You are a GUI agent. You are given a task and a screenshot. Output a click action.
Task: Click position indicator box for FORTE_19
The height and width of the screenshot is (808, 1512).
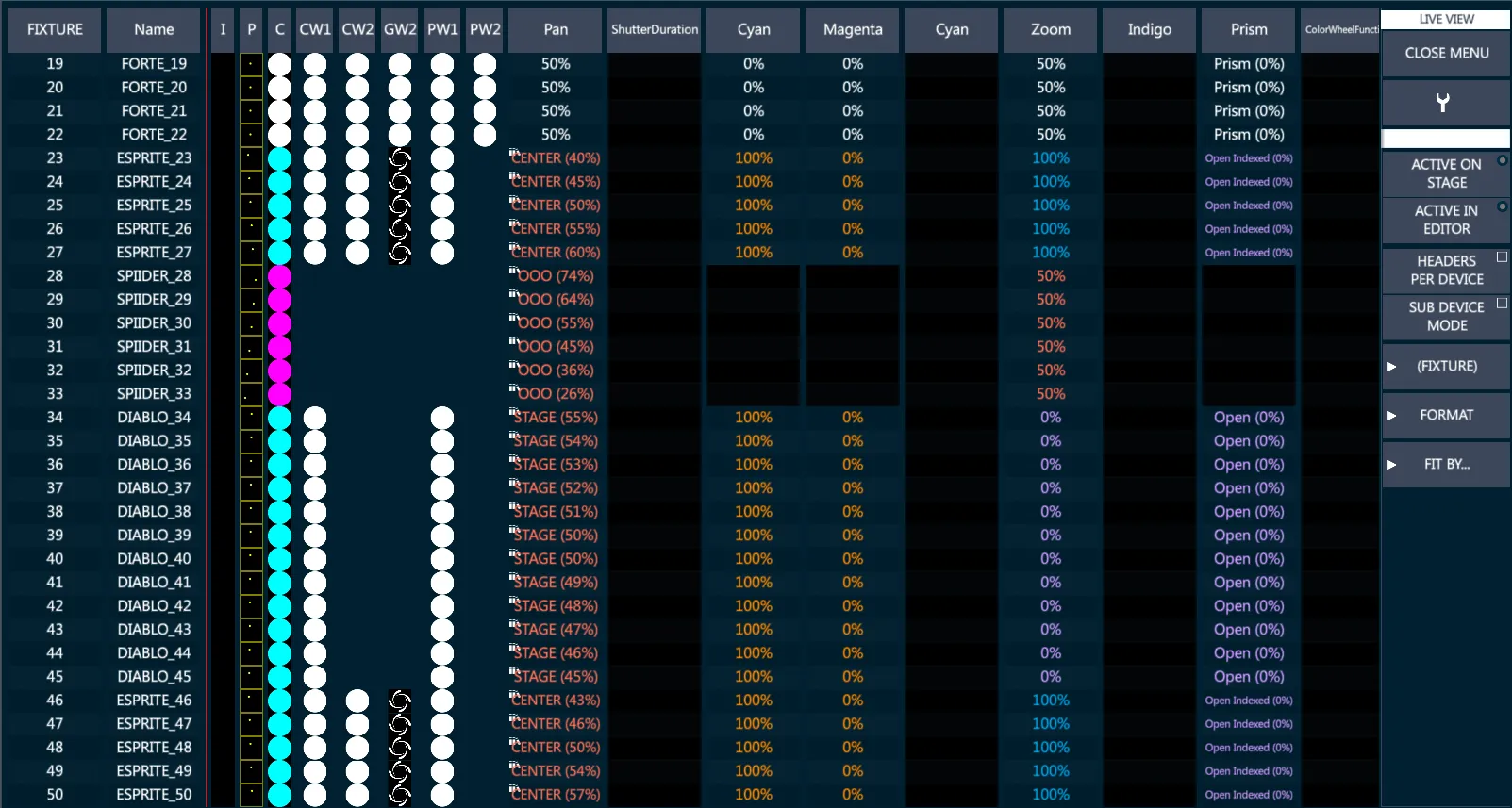251,64
